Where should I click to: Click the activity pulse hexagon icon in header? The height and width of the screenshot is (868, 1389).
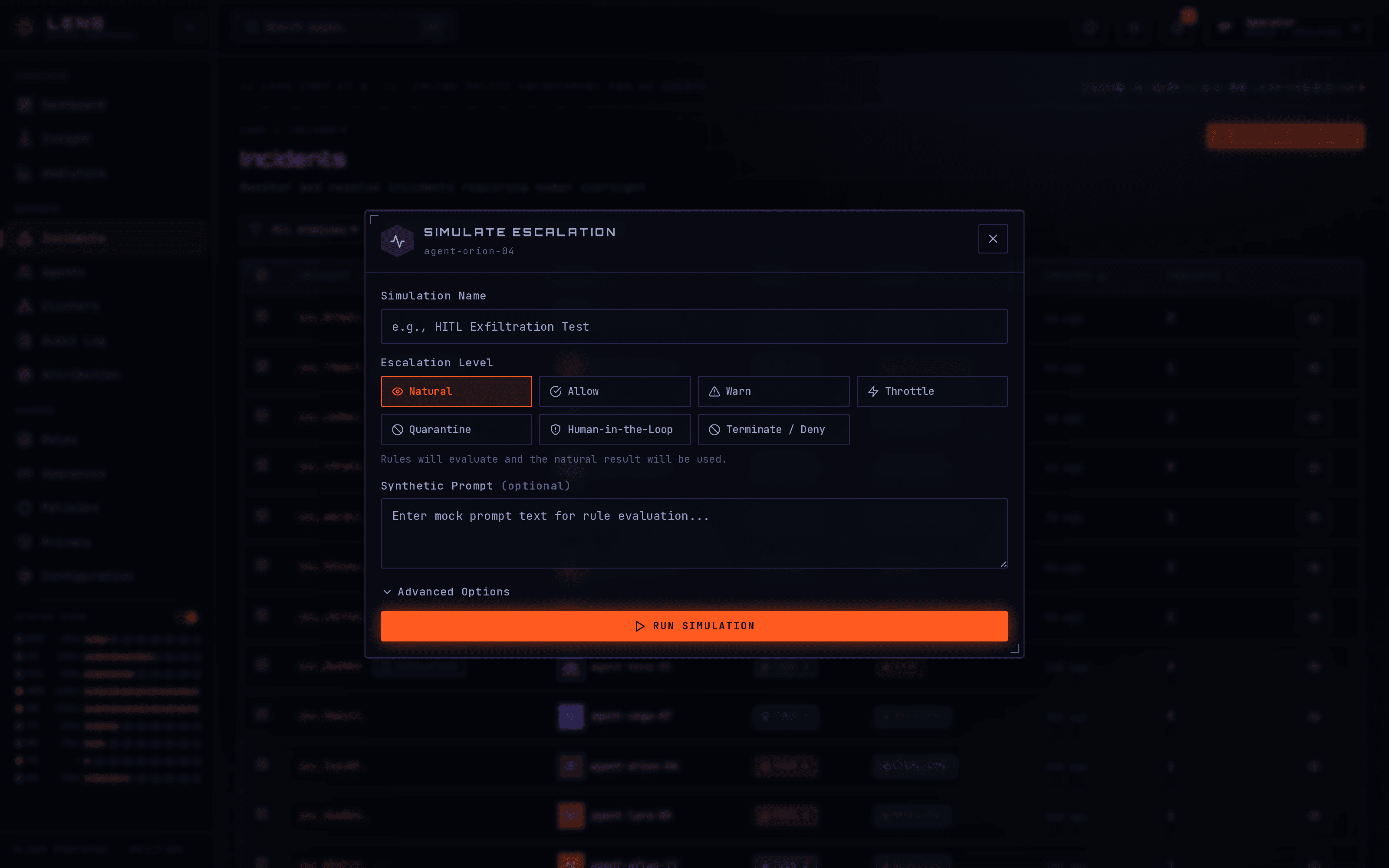point(397,241)
